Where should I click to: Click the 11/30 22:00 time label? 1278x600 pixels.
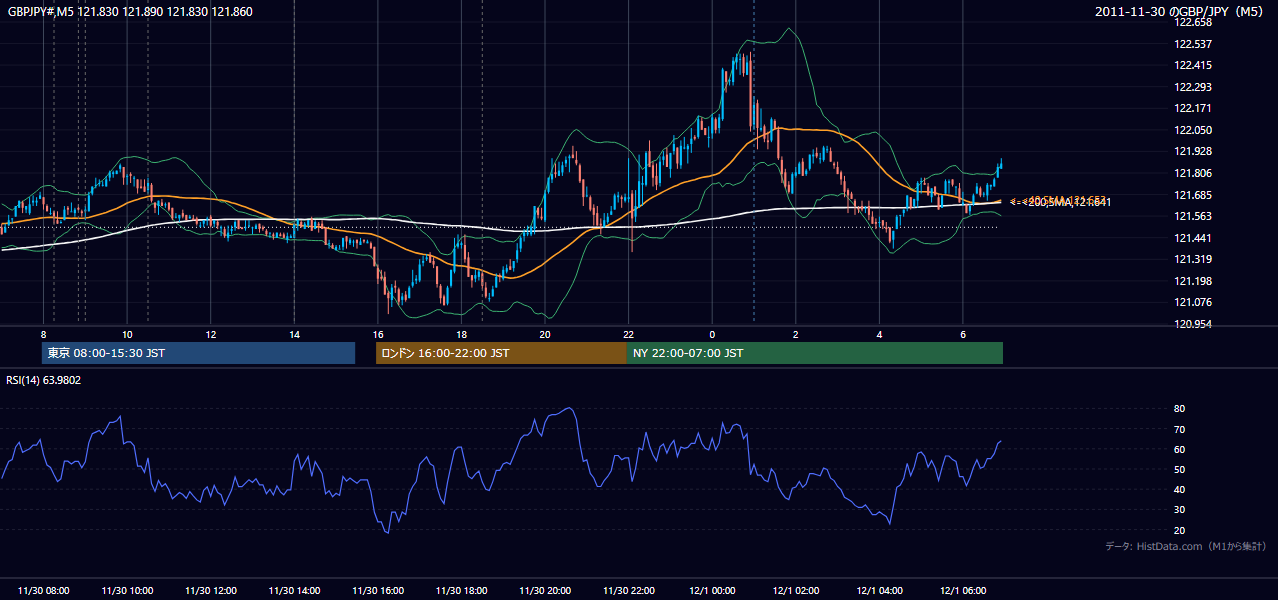629,591
